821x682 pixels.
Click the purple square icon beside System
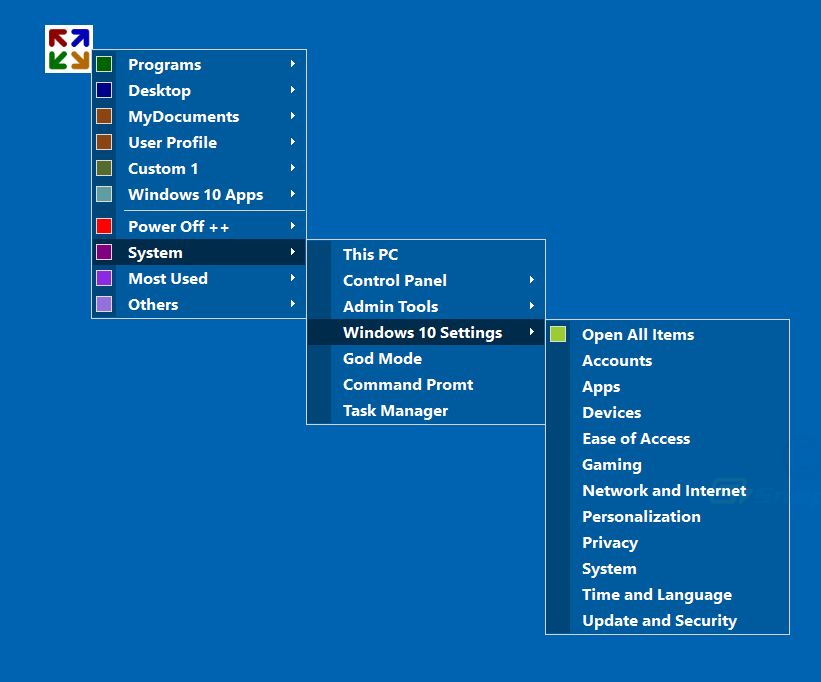coord(104,252)
